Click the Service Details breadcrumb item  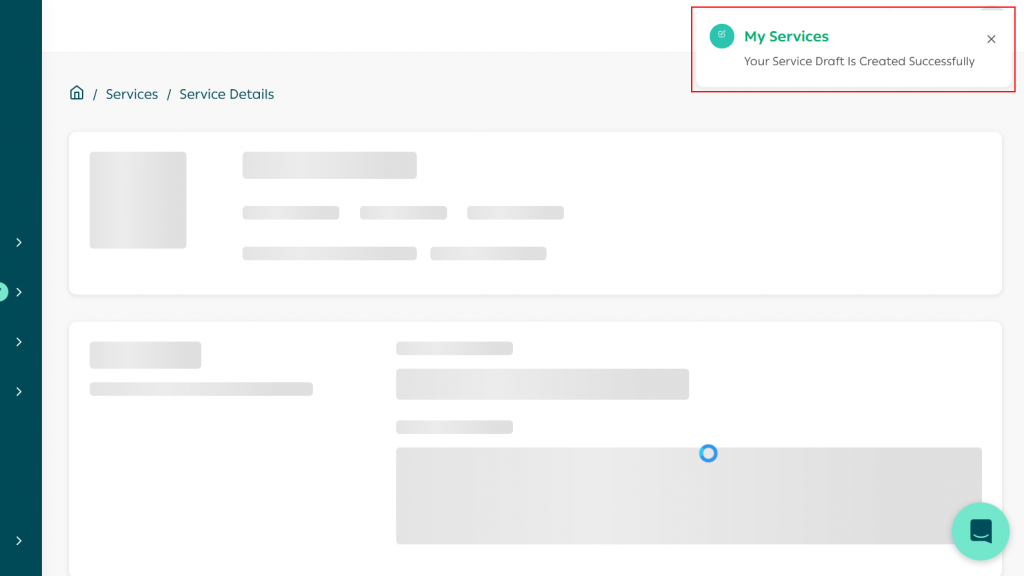[226, 94]
